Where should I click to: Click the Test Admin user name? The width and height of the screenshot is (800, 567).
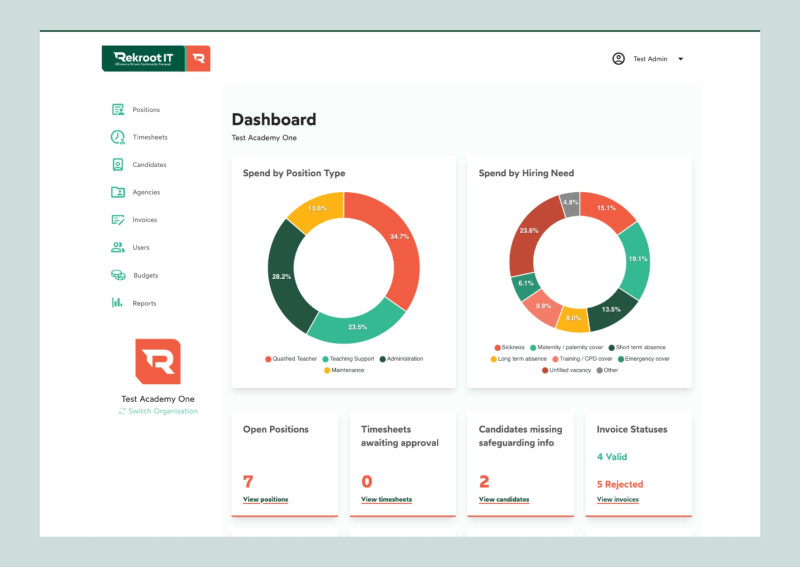pos(650,59)
